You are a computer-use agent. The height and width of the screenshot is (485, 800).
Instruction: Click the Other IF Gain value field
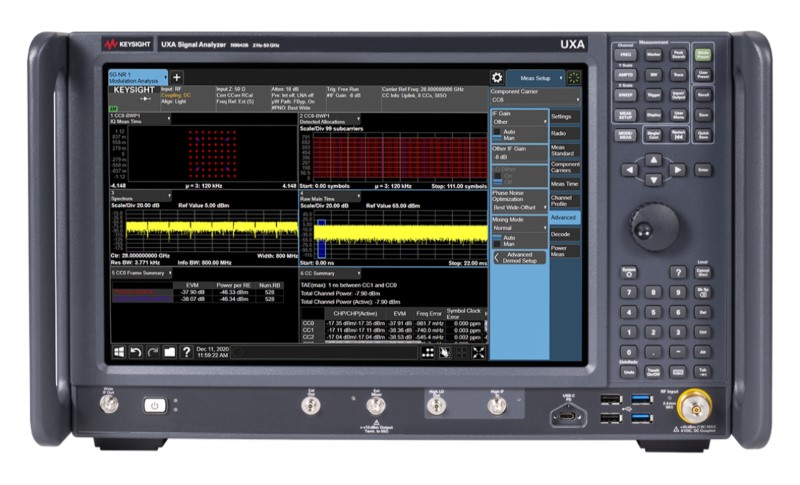pyautogui.click(x=517, y=157)
